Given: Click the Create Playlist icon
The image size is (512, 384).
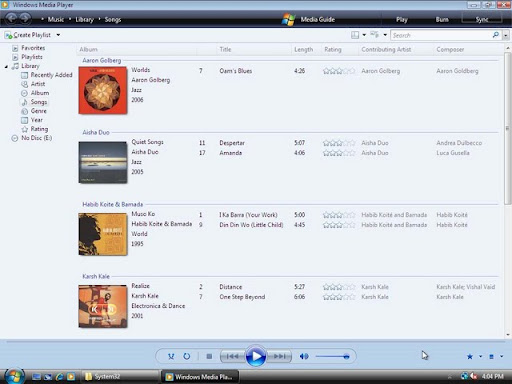Looking at the screenshot, I should tap(8, 35).
